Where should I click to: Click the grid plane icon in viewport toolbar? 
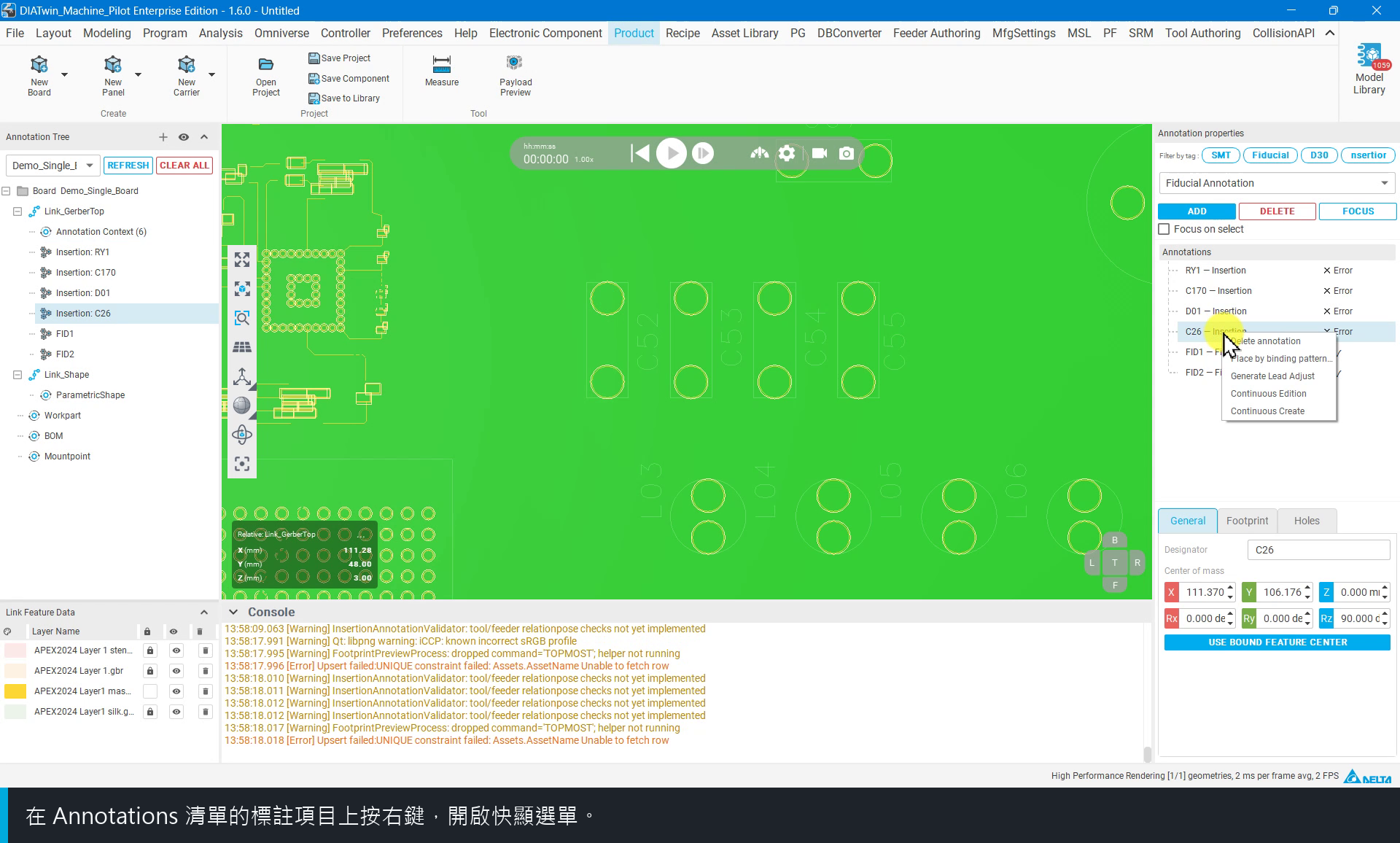coord(242,347)
